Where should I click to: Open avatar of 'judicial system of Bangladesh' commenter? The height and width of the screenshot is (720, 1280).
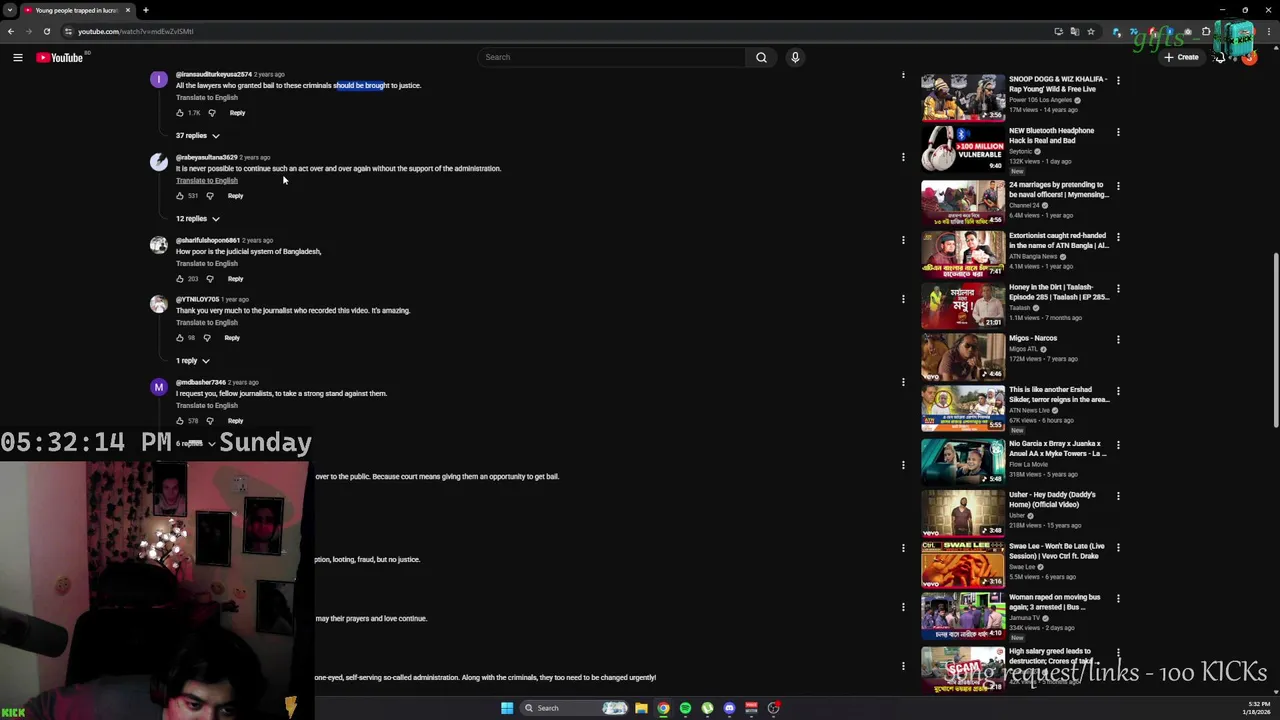159,245
